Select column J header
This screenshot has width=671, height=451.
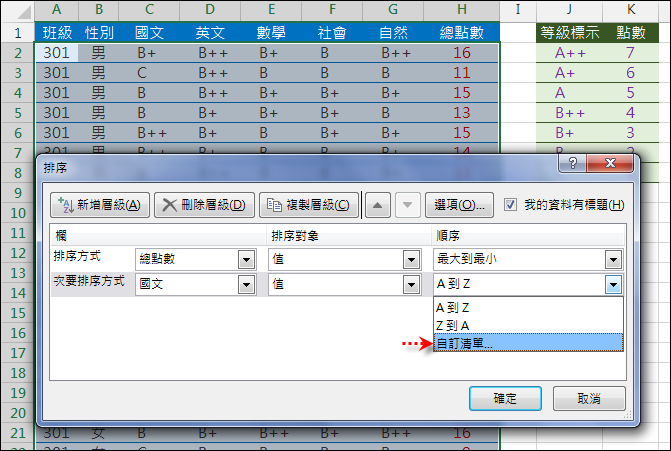point(569,10)
